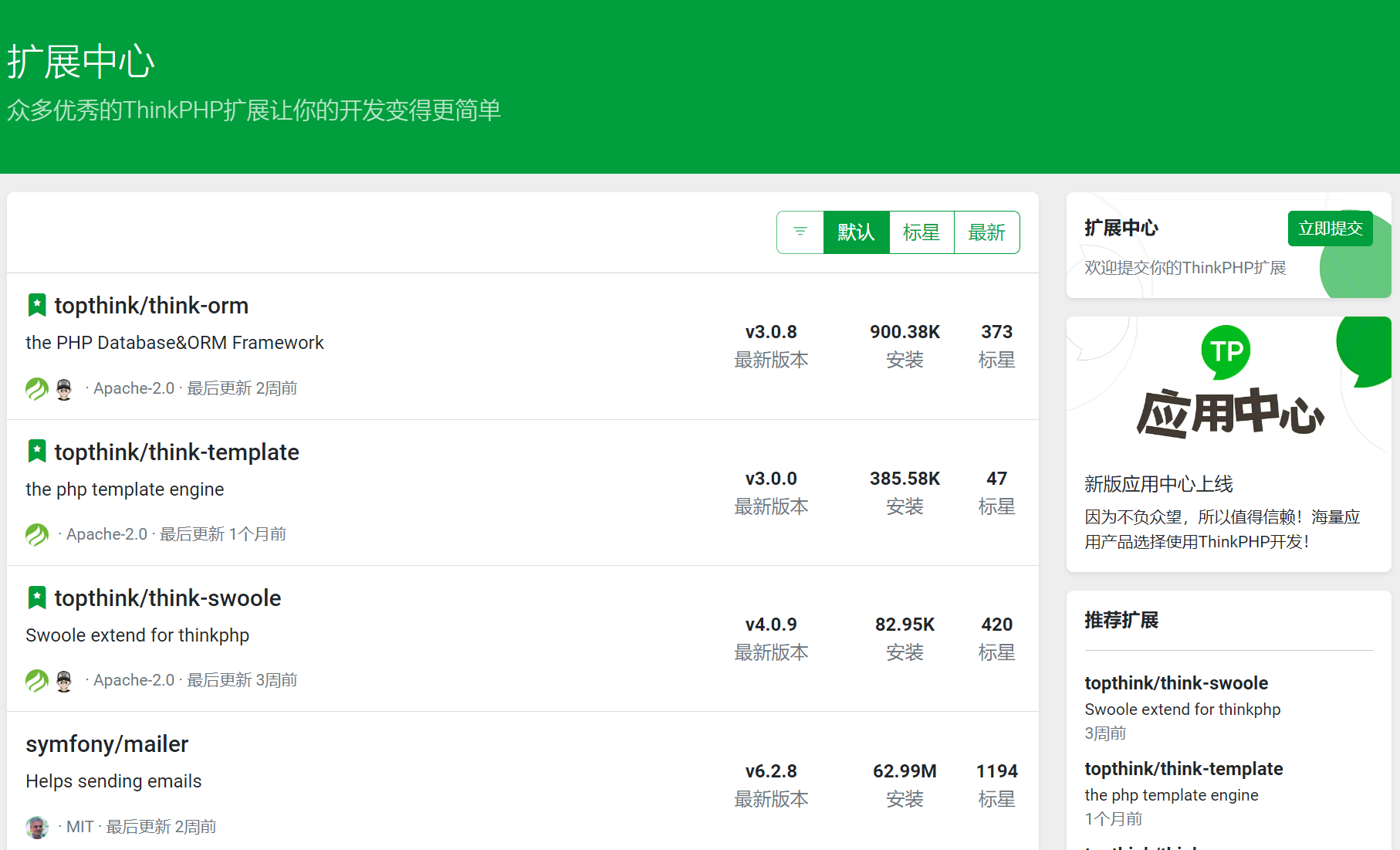Click 47 star count

[996, 479]
